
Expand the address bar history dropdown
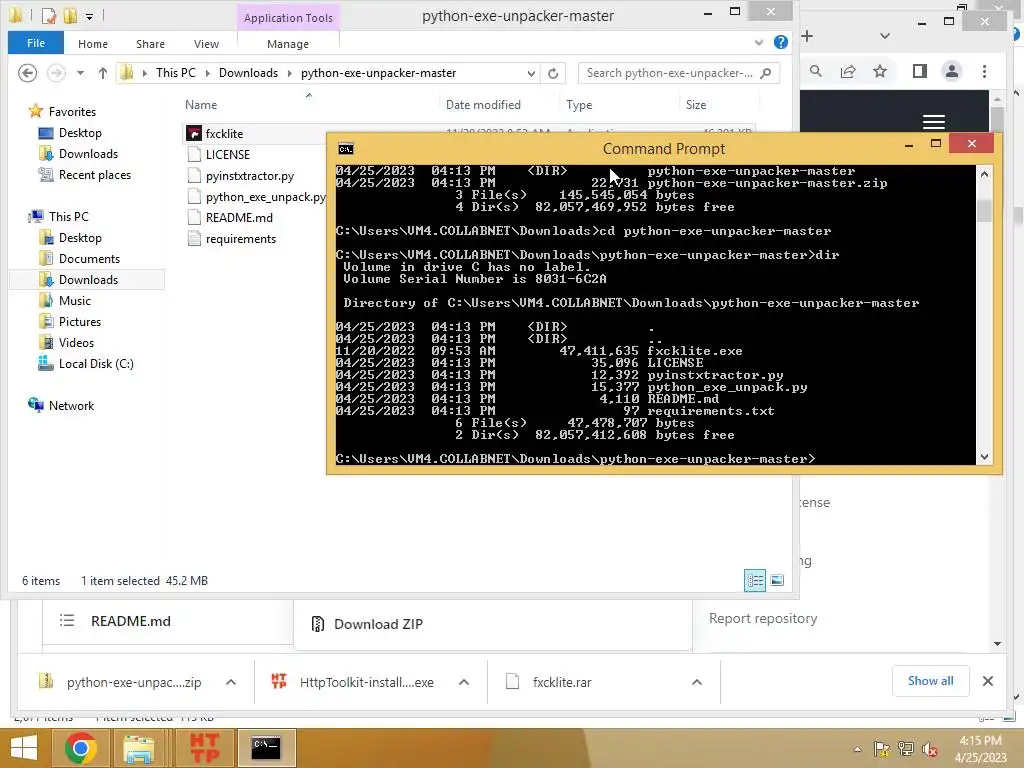tap(531, 73)
